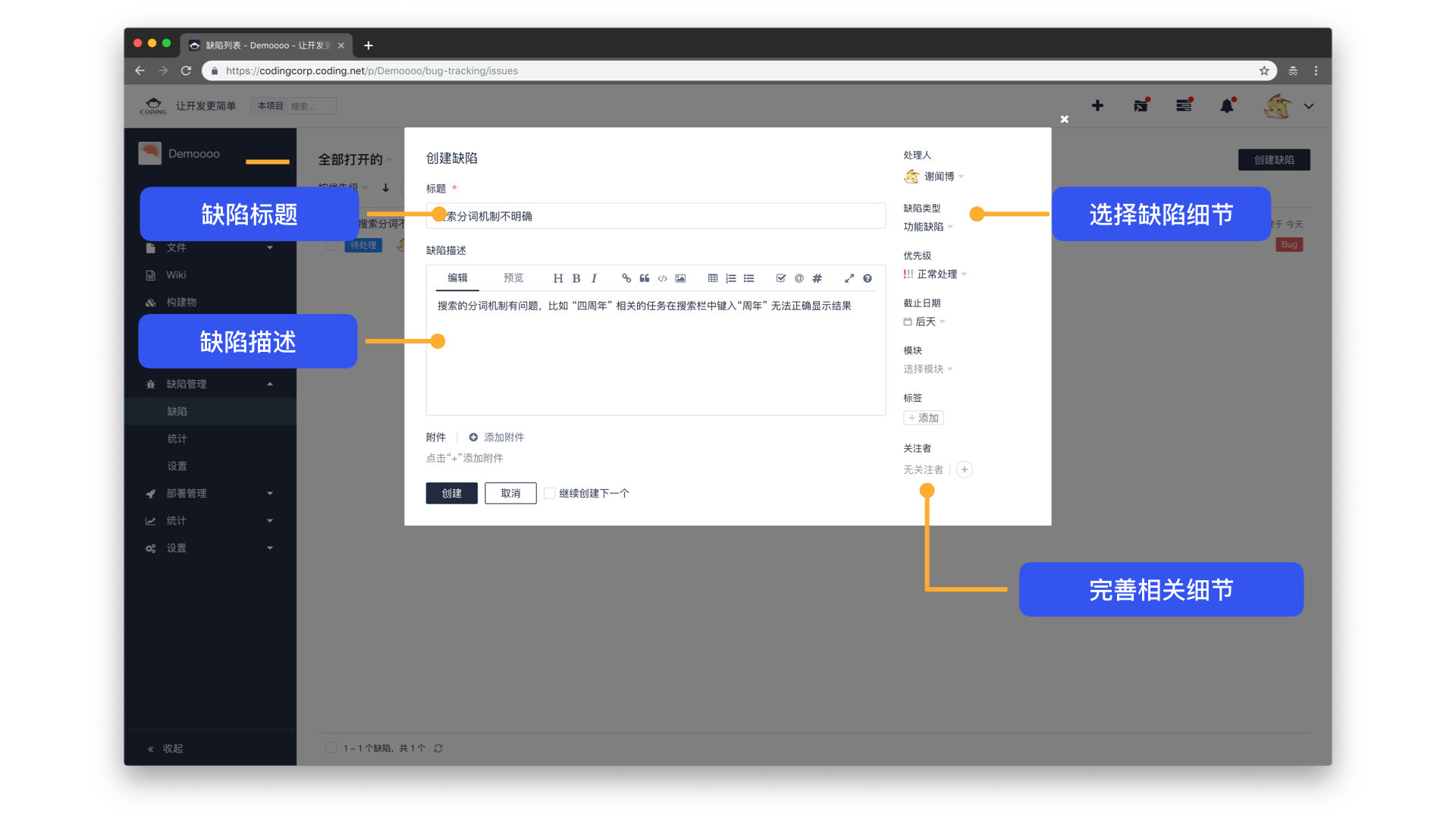Toggle bold formatting in defect description
This screenshot has width=1456, height=819.
576,278
